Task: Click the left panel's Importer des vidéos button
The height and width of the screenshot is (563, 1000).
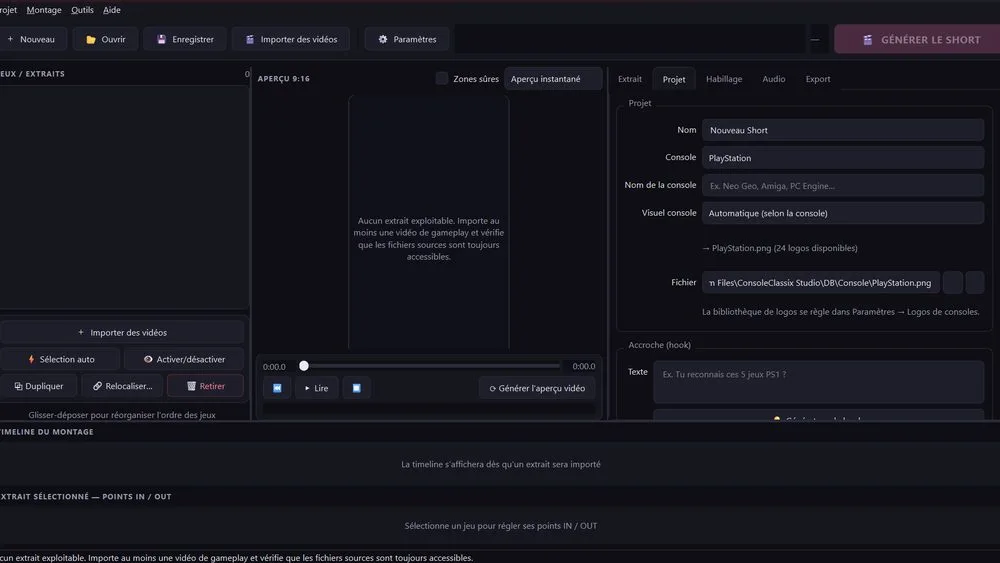Action: click(x=121, y=332)
